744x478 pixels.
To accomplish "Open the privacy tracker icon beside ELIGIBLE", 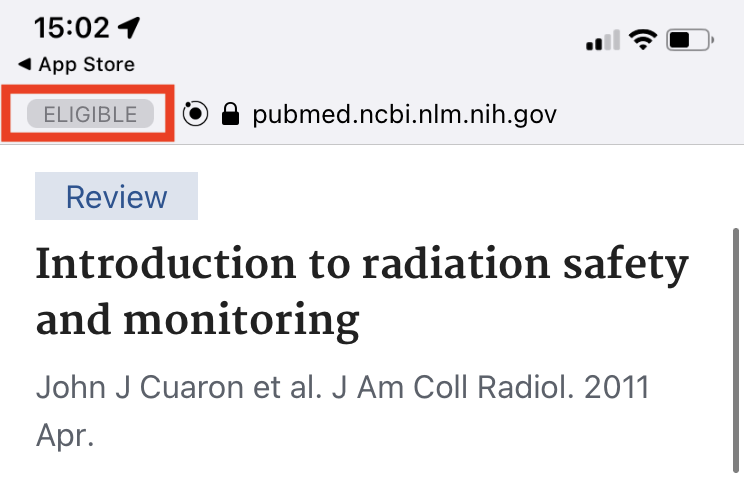I will pos(197,114).
